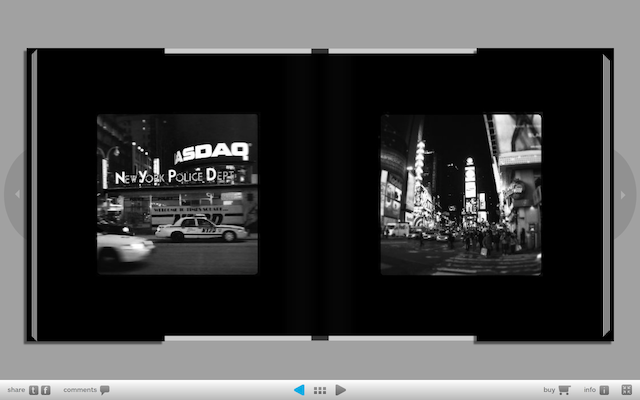Open the page thumbnails grid view
Screen dimensions: 640x400
(320, 391)
